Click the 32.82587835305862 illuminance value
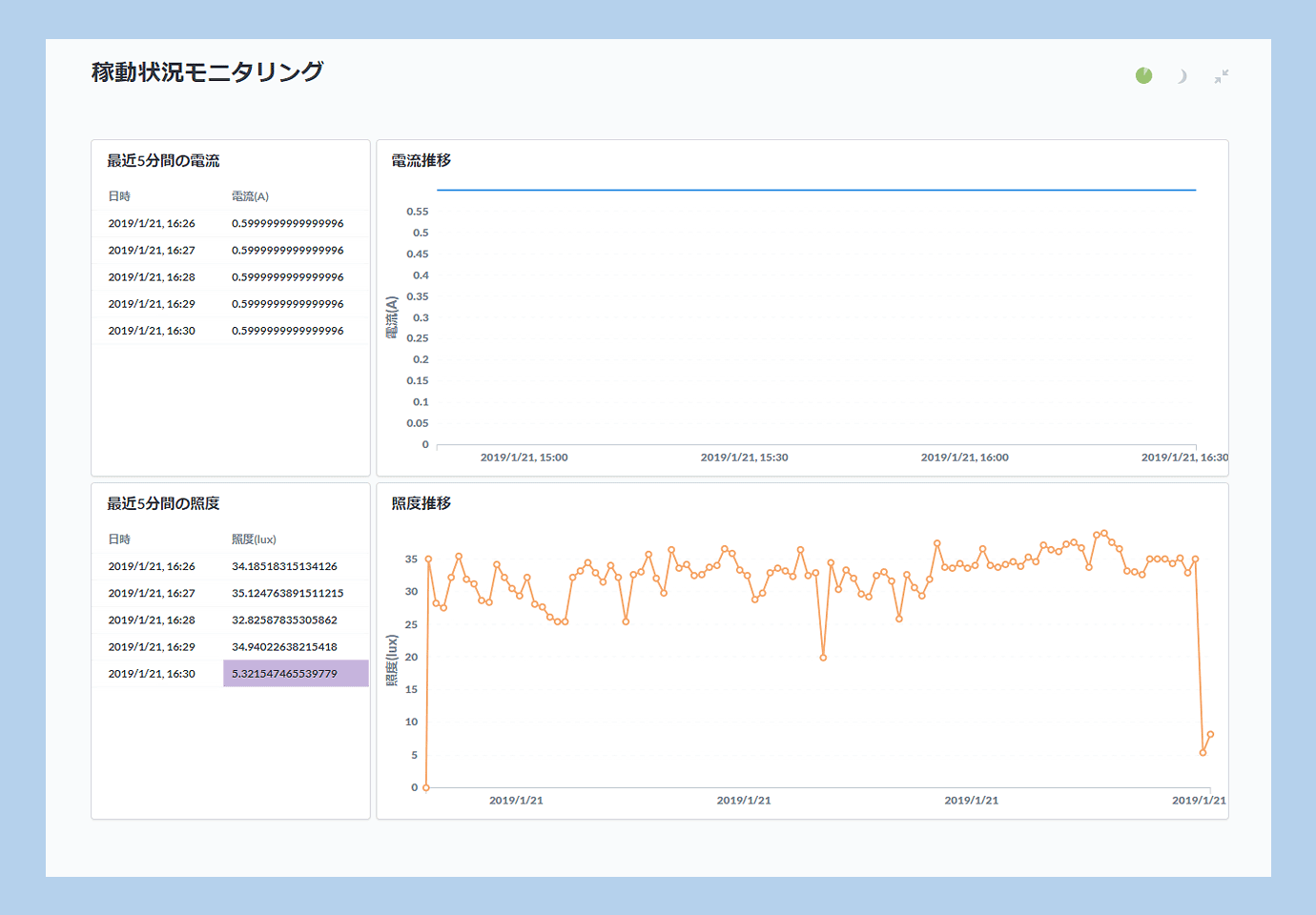 point(284,620)
